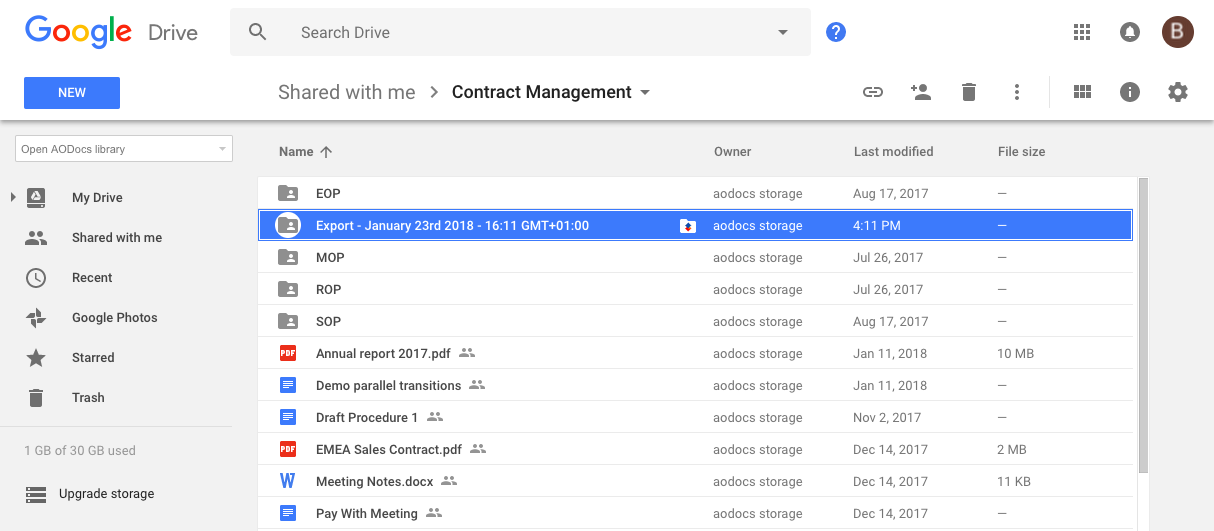Click the Docs icon of Pay With Meeting

[288, 513]
